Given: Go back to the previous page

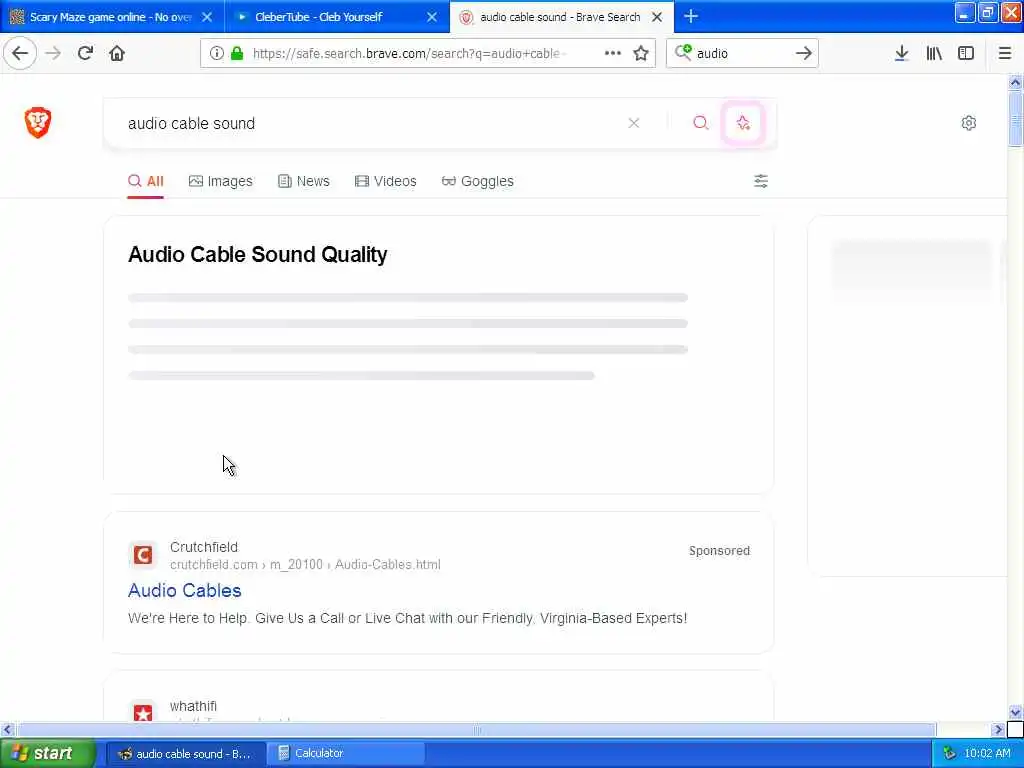Looking at the screenshot, I should coord(20,53).
